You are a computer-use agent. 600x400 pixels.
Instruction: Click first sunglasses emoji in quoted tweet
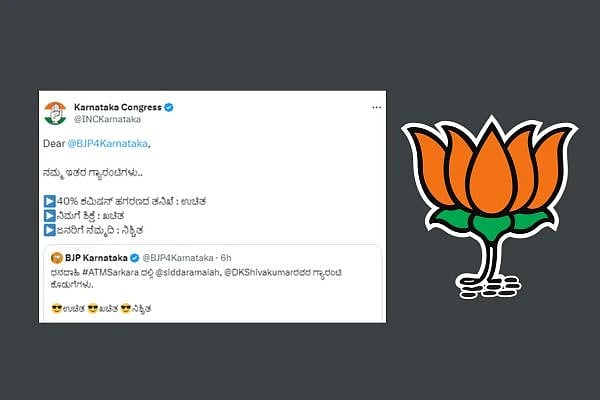(57, 308)
